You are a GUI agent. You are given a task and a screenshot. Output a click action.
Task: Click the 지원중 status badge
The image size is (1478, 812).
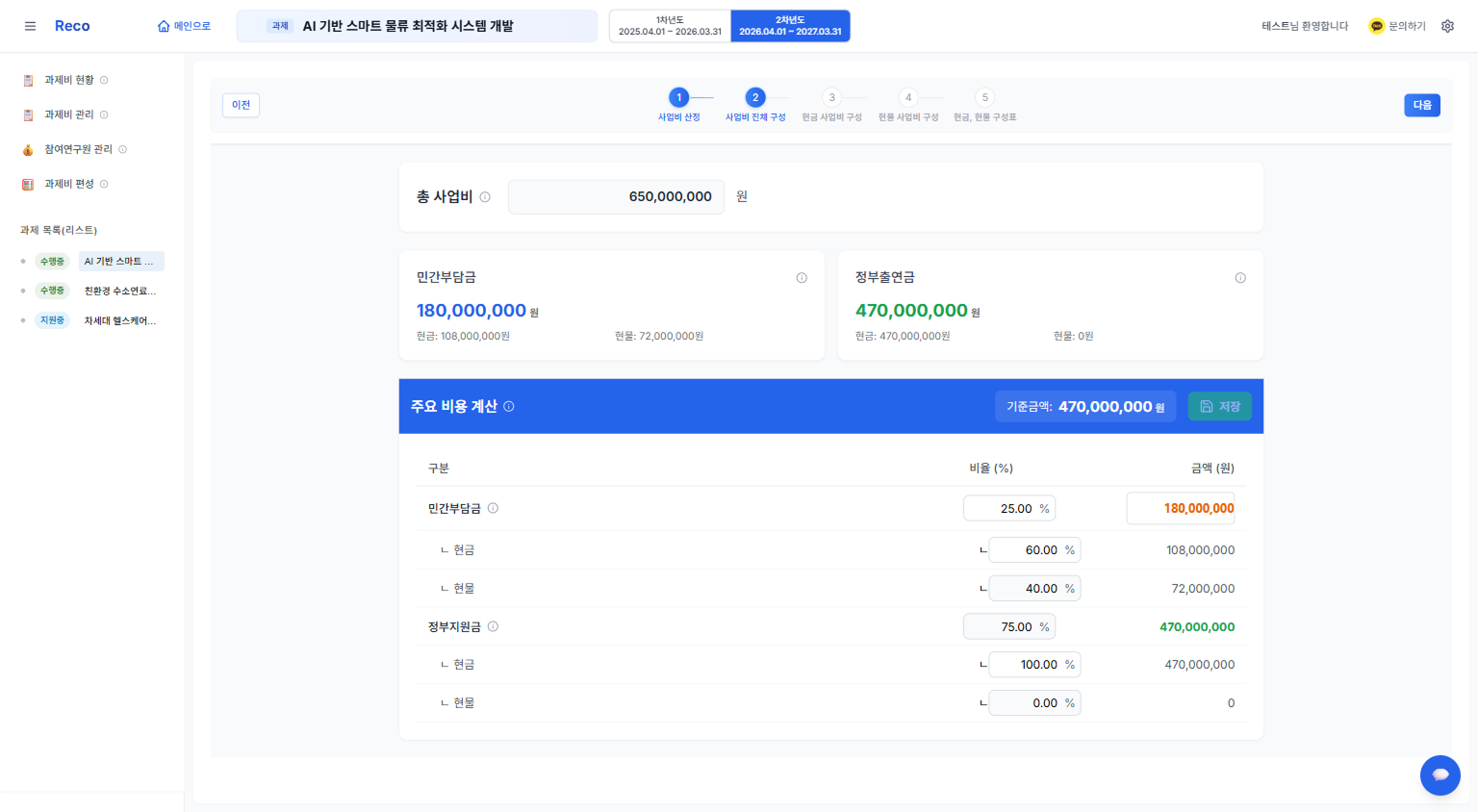pos(52,320)
